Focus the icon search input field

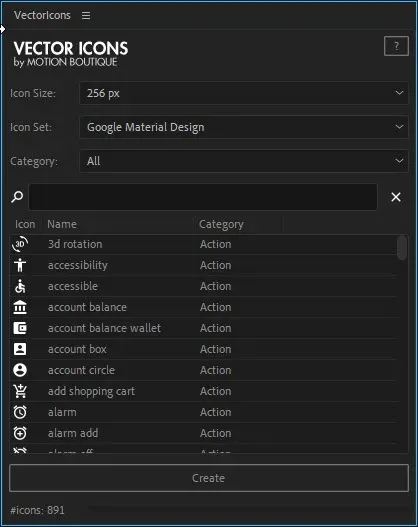[203, 197]
